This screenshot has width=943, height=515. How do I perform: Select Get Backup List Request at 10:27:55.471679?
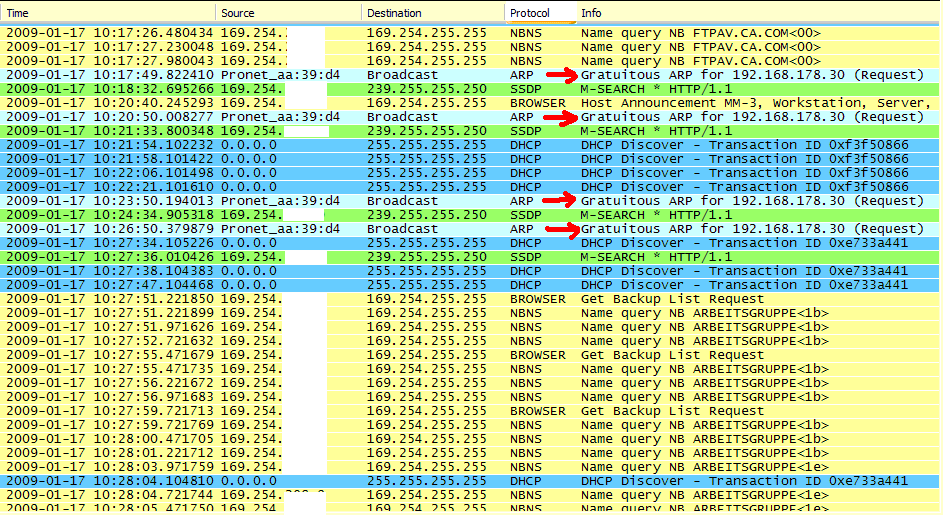point(470,355)
